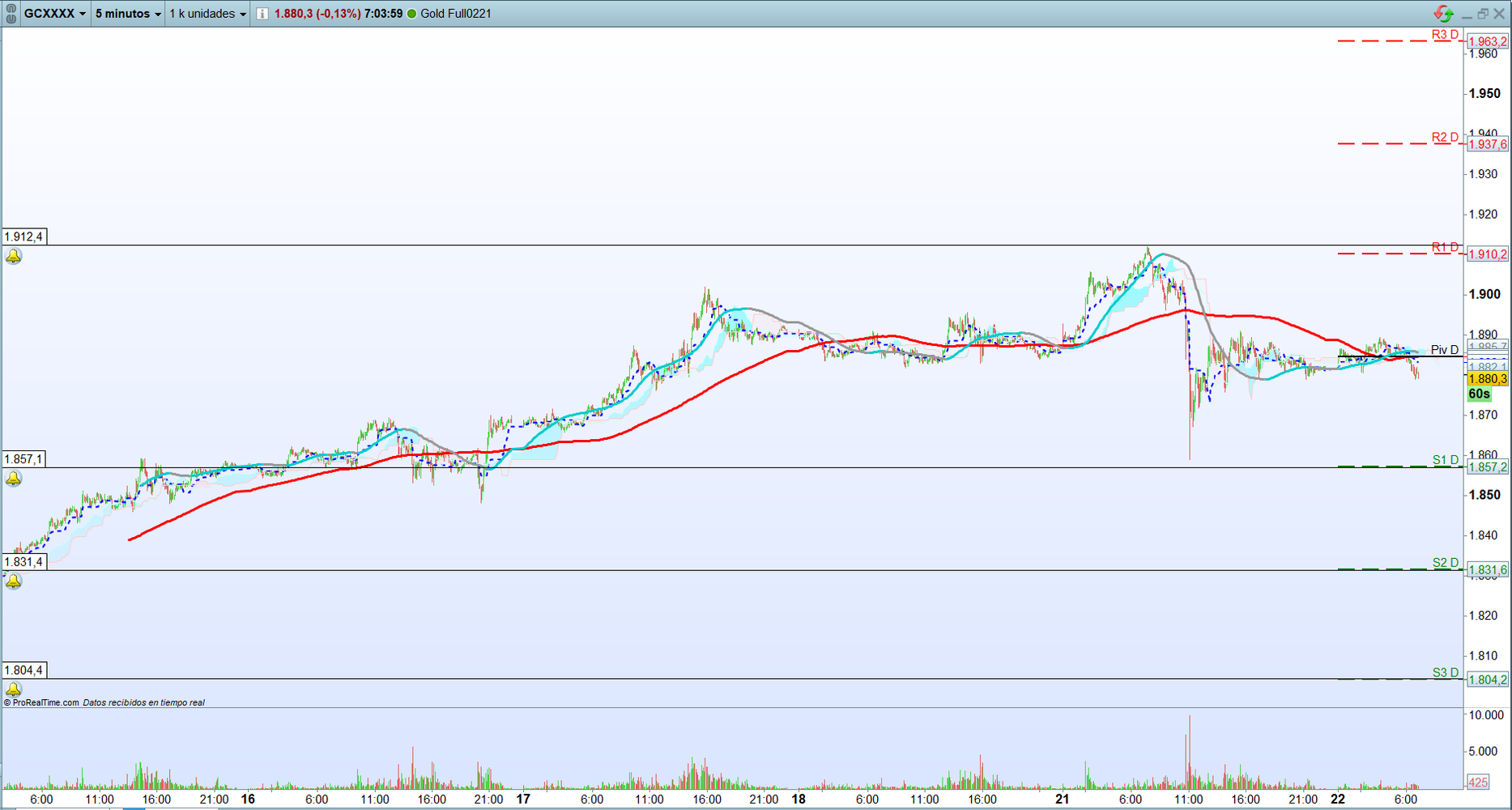Click the yellow 1.880,3 current price tag
Screen dimensions: 1512x810
coord(1488,379)
